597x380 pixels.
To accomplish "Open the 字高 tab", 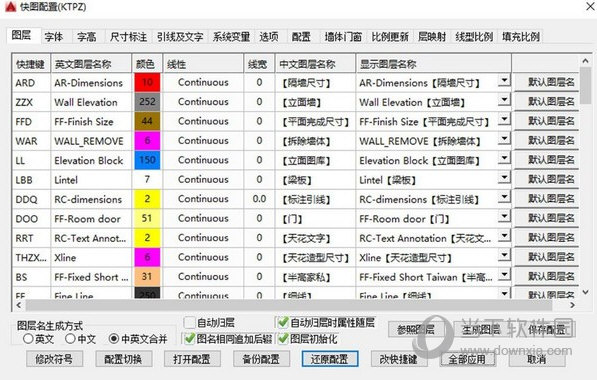I will 86,37.
